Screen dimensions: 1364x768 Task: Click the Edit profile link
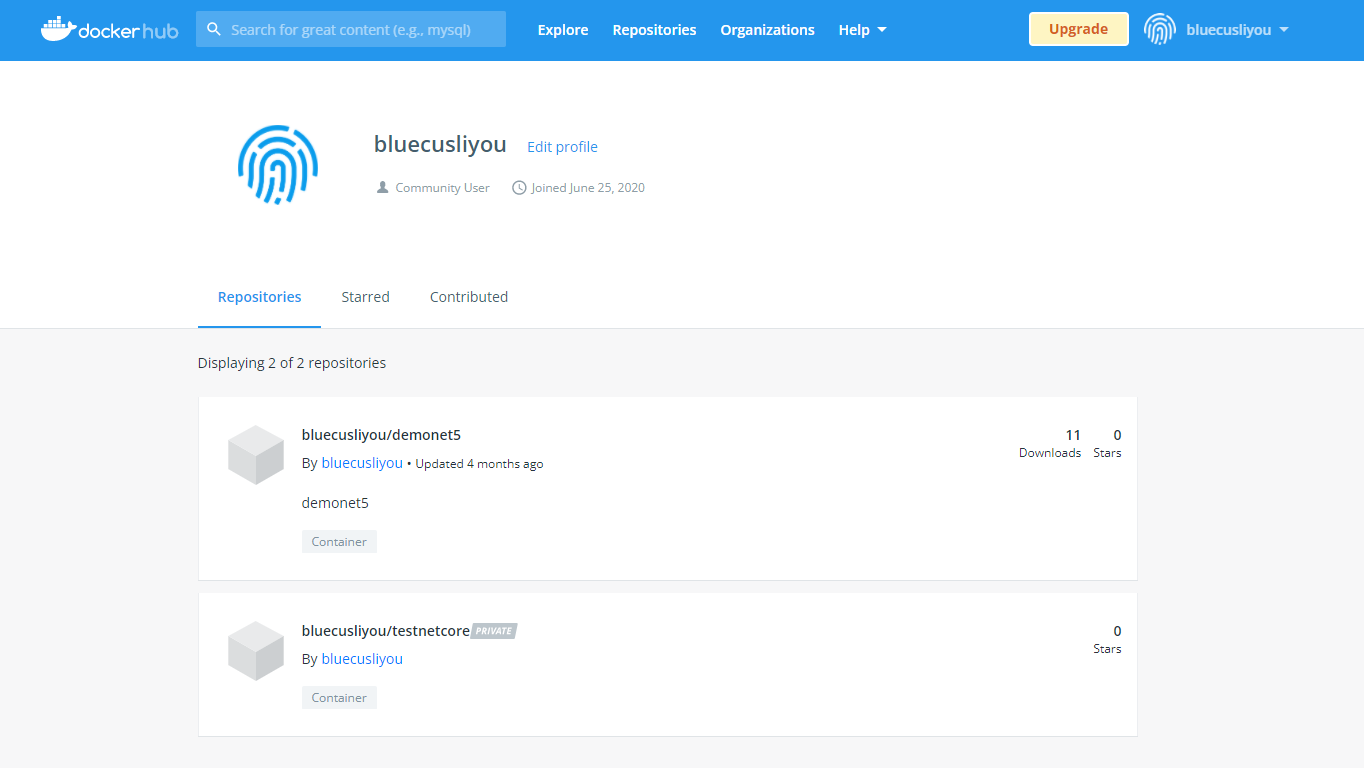click(x=562, y=147)
